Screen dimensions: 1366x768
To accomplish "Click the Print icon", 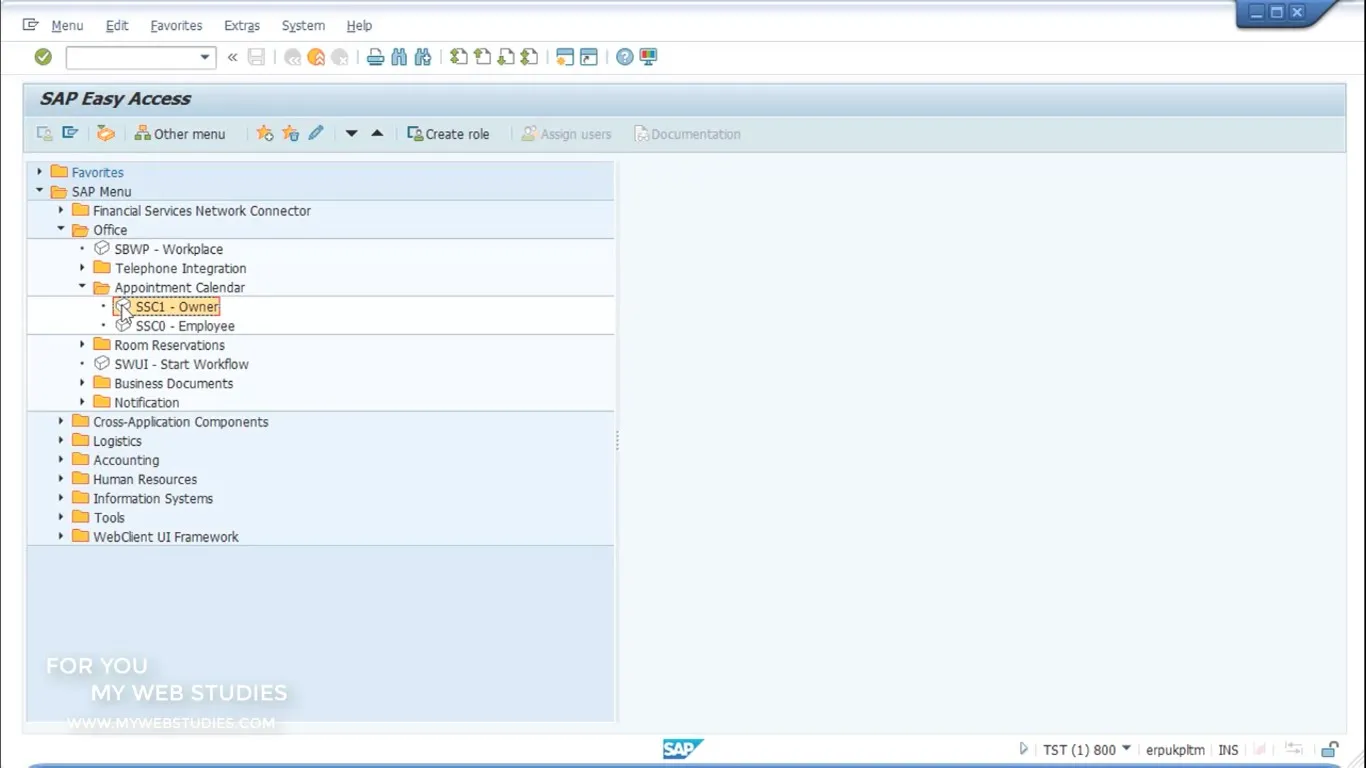I will coord(375,57).
